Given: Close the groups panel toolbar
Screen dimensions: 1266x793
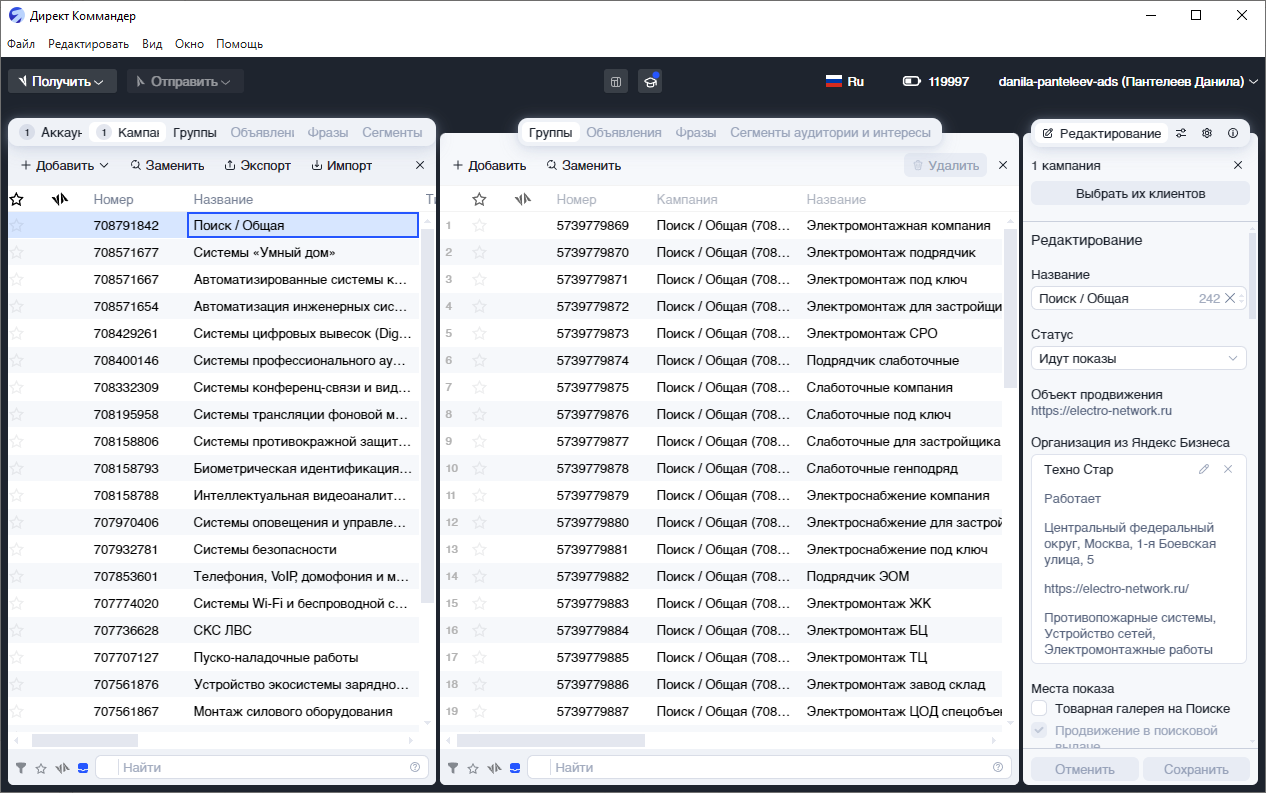Looking at the screenshot, I should [x=1003, y=165].
